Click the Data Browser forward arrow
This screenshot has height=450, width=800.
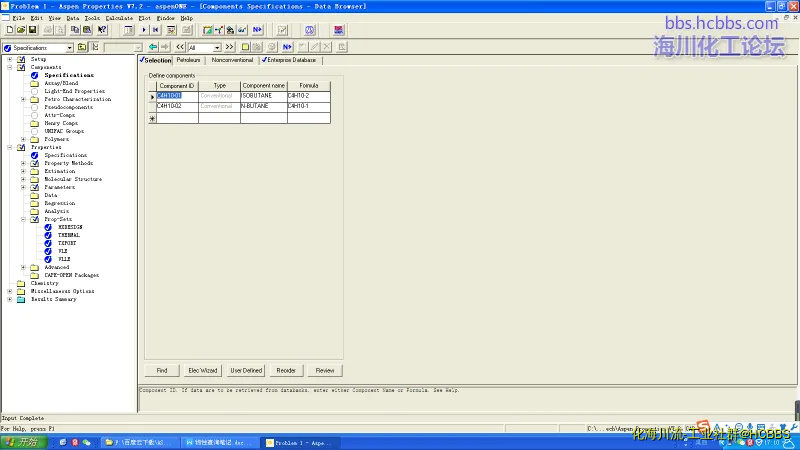(164, 47)
